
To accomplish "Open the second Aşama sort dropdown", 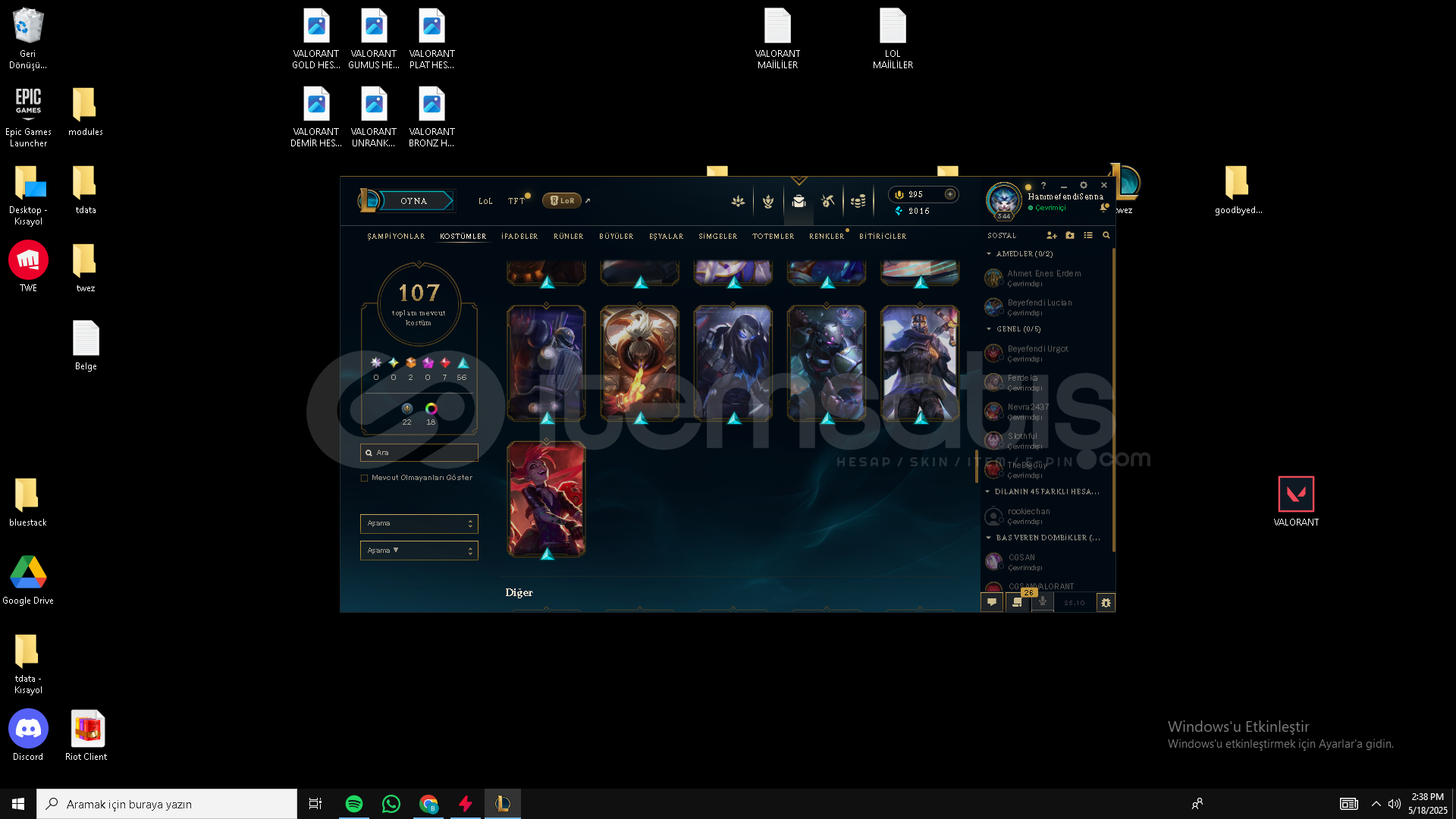I will point(419,551).
